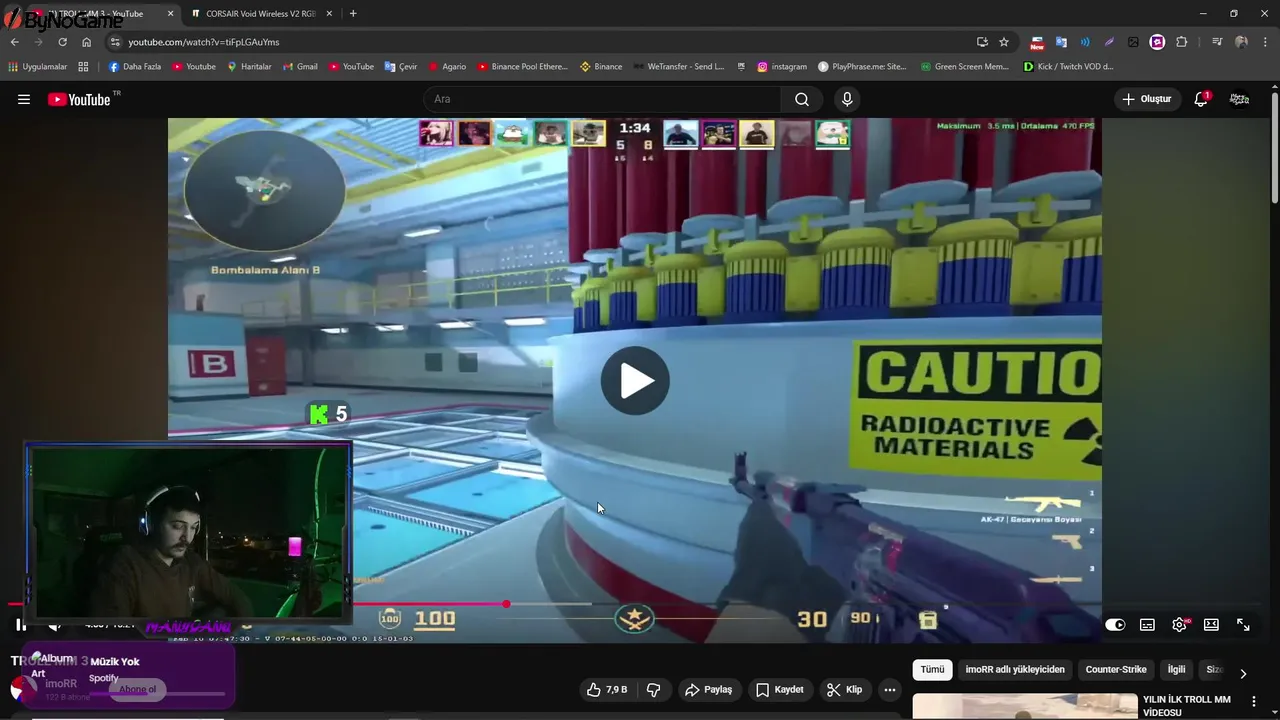The width and height of the screenshot is (1280, 720).
Task: Click the search magnifier button
Action: 802,99
